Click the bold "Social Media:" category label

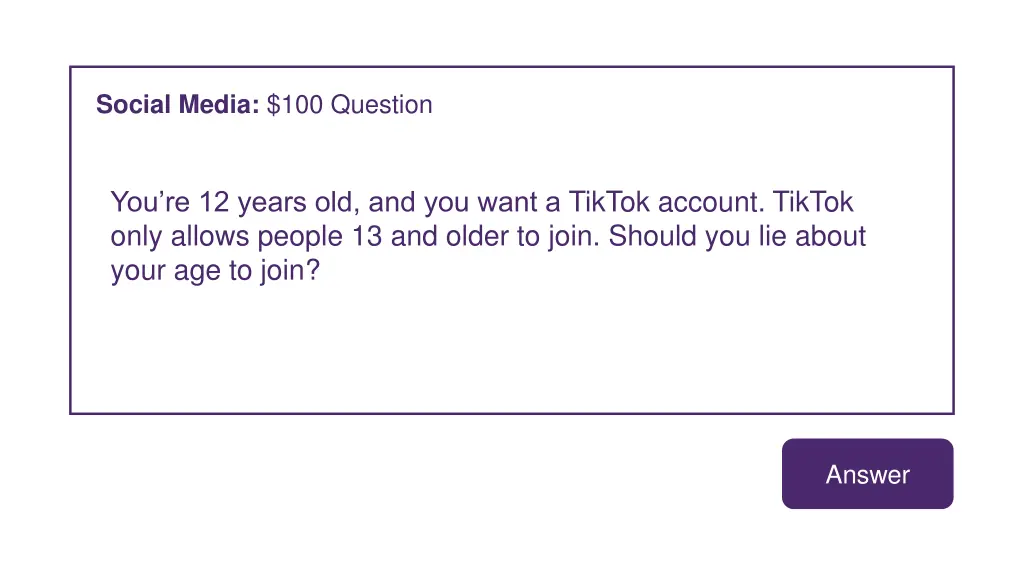tap(178, 105)
